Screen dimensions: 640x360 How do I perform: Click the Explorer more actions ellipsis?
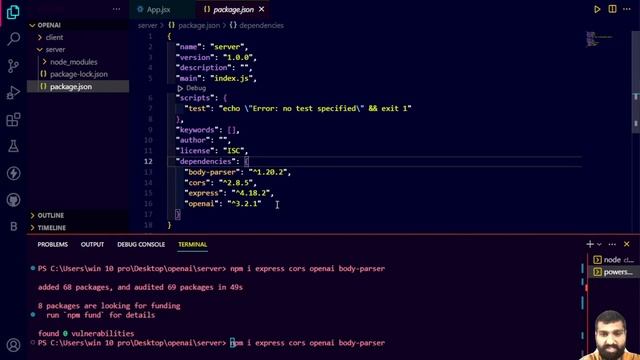click(116, 9)
